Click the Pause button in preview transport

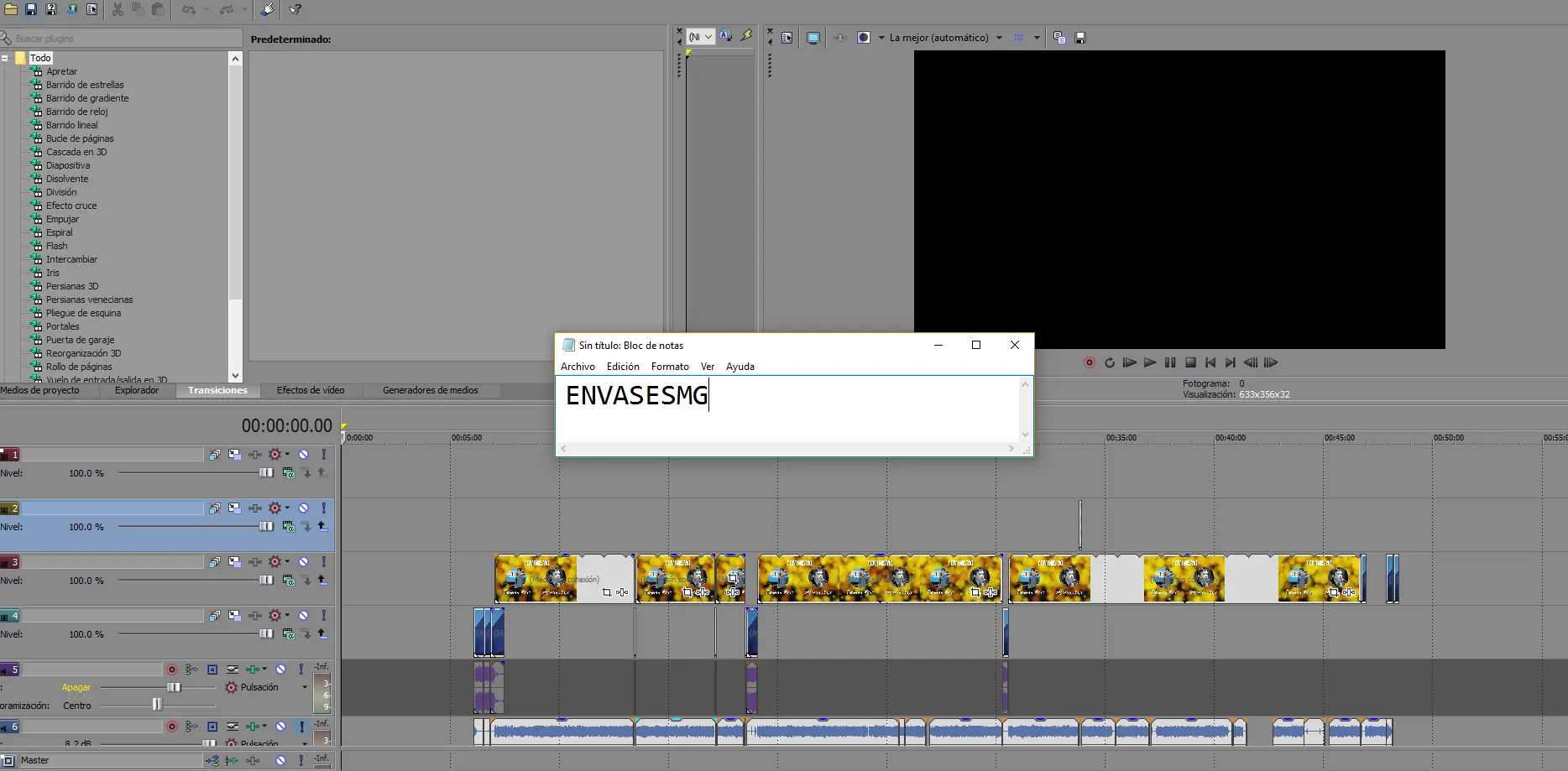pos(1170,362)
